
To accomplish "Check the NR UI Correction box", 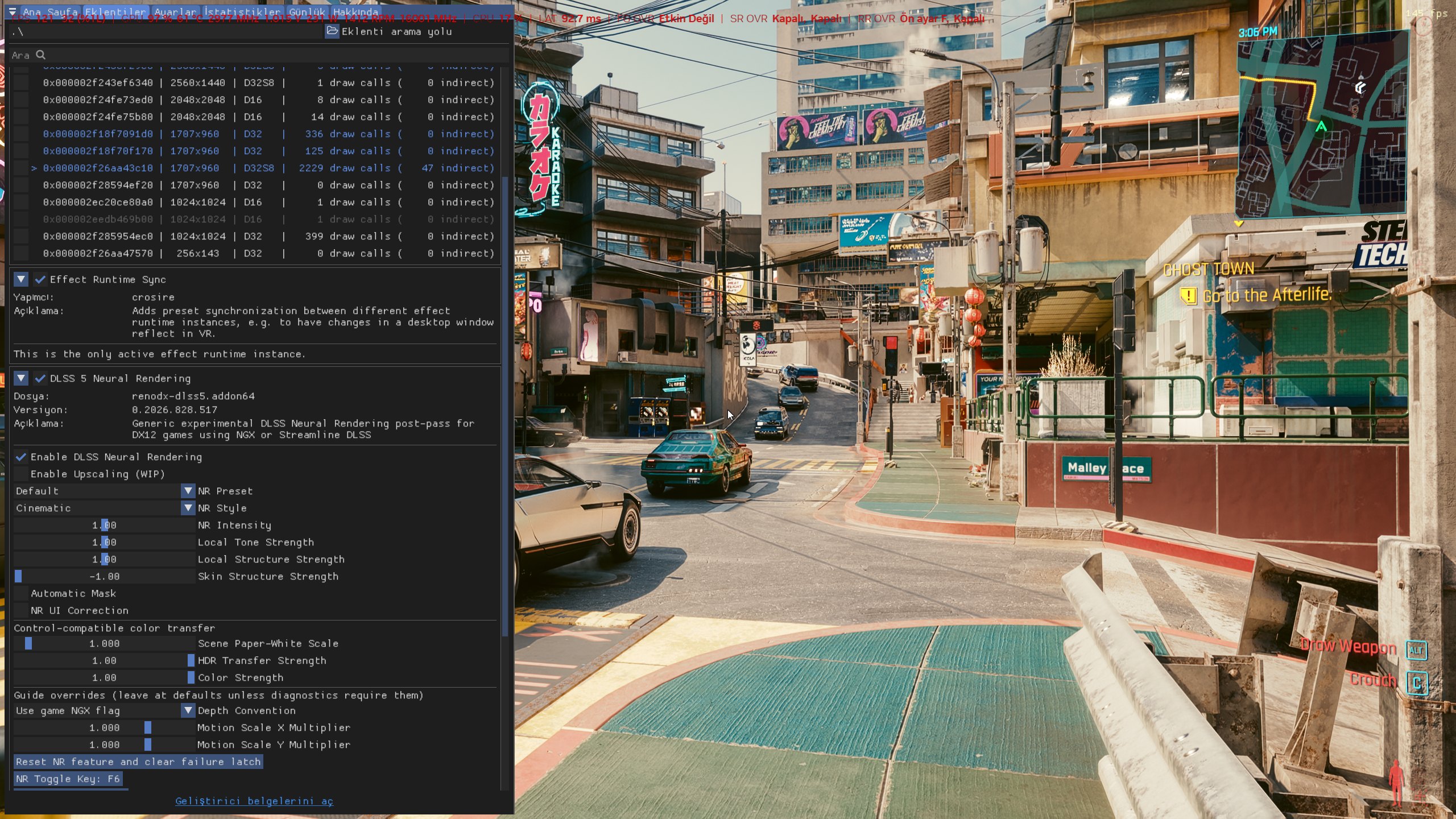I will point(21,610).
